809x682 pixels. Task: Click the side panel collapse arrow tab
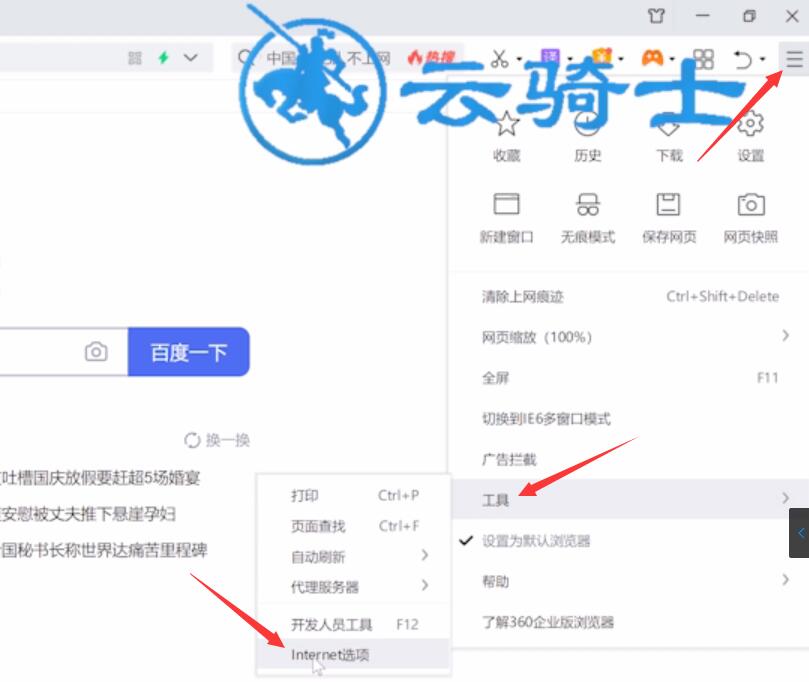pos(799,532)
